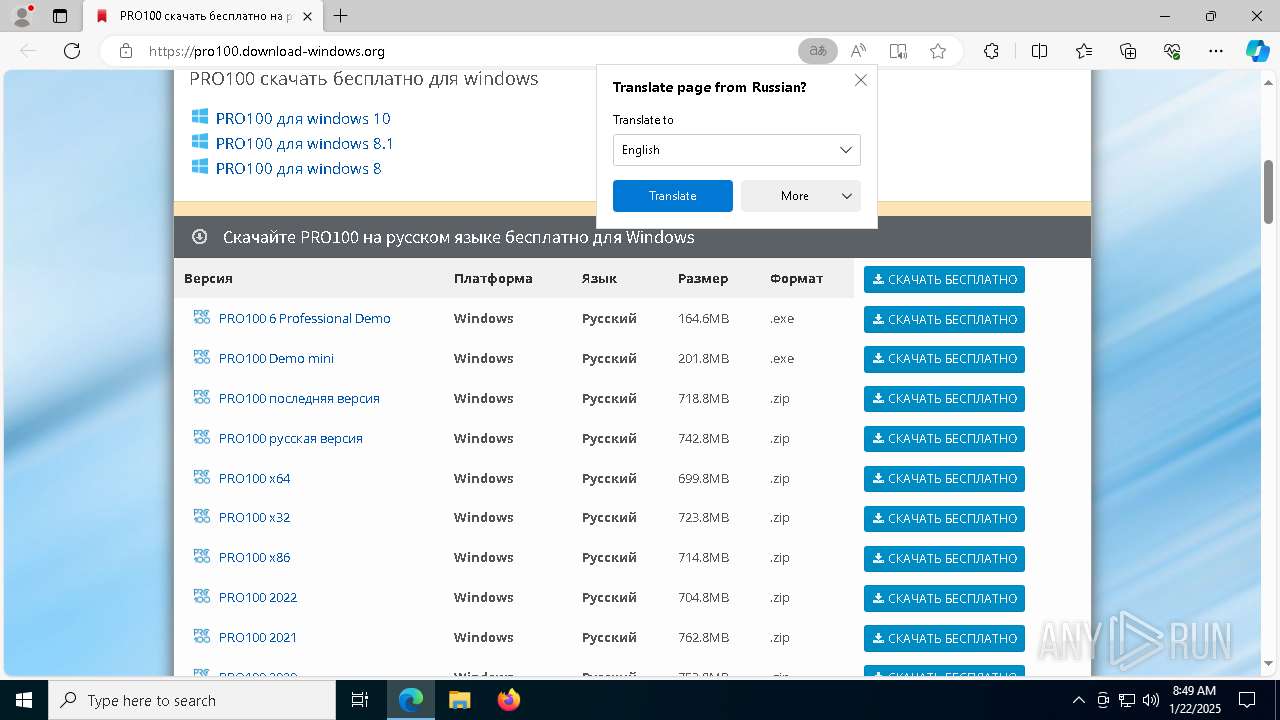The image size is (1280, 720).
Task: Open PRO100 x32 link
Action: point(254,517)
